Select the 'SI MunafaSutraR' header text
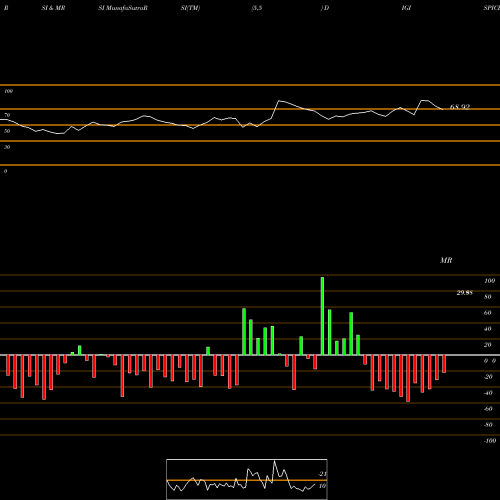 coord(123,8)
